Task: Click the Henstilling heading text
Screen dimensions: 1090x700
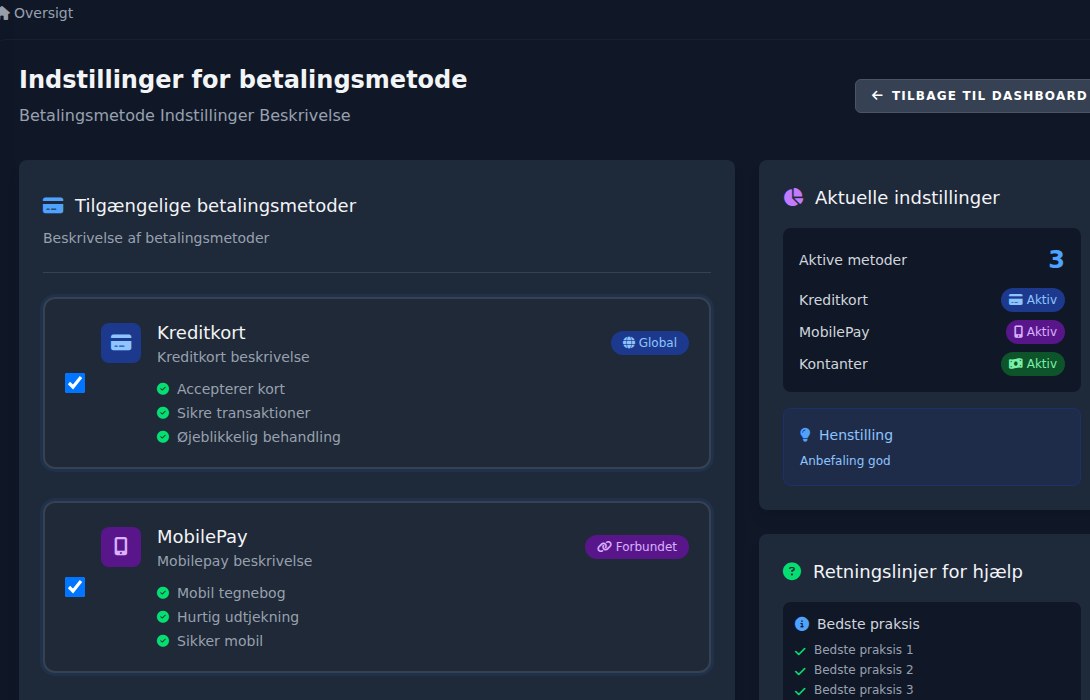Action: point(856,435)
